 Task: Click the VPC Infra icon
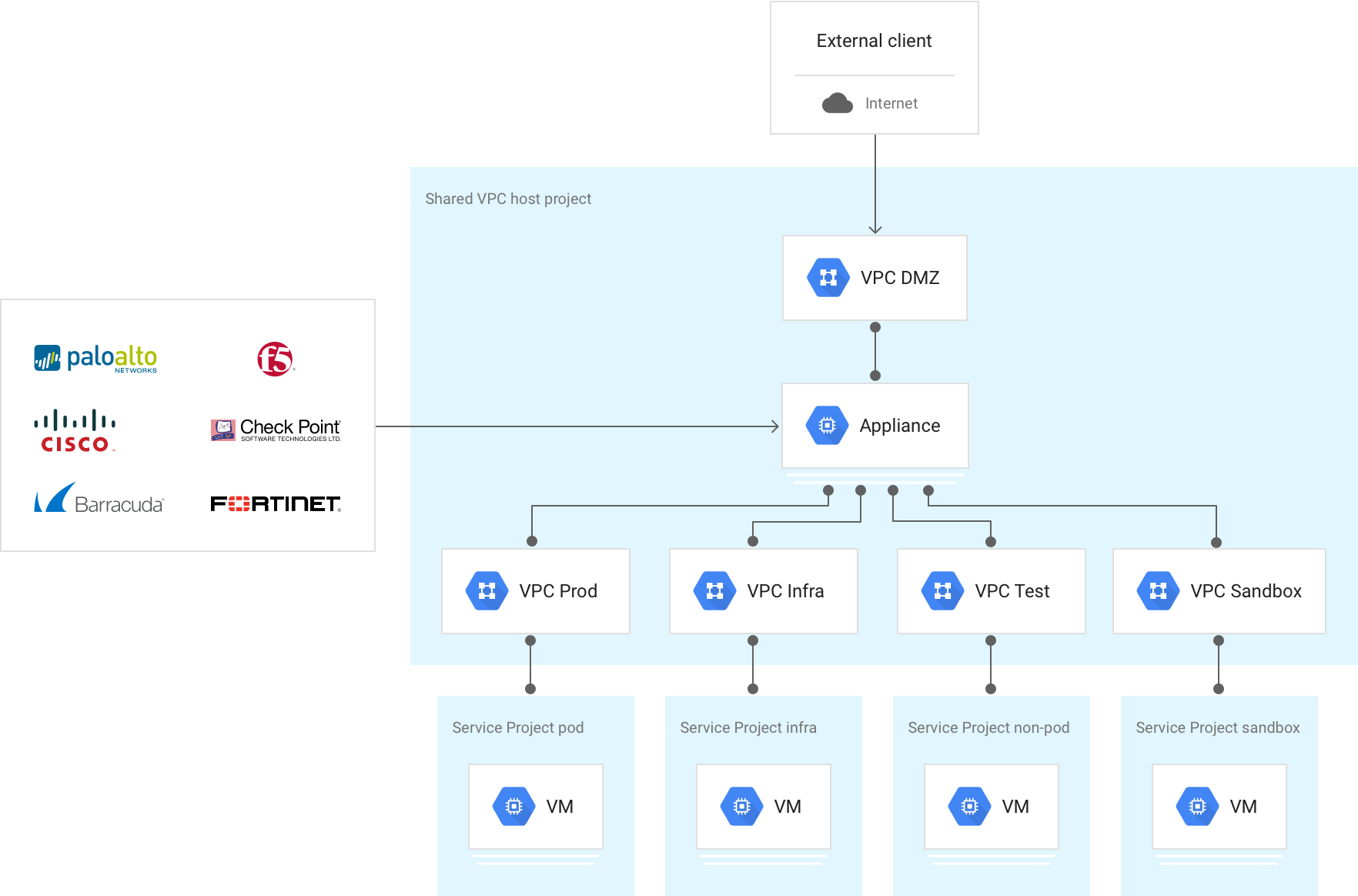[714, 590]
